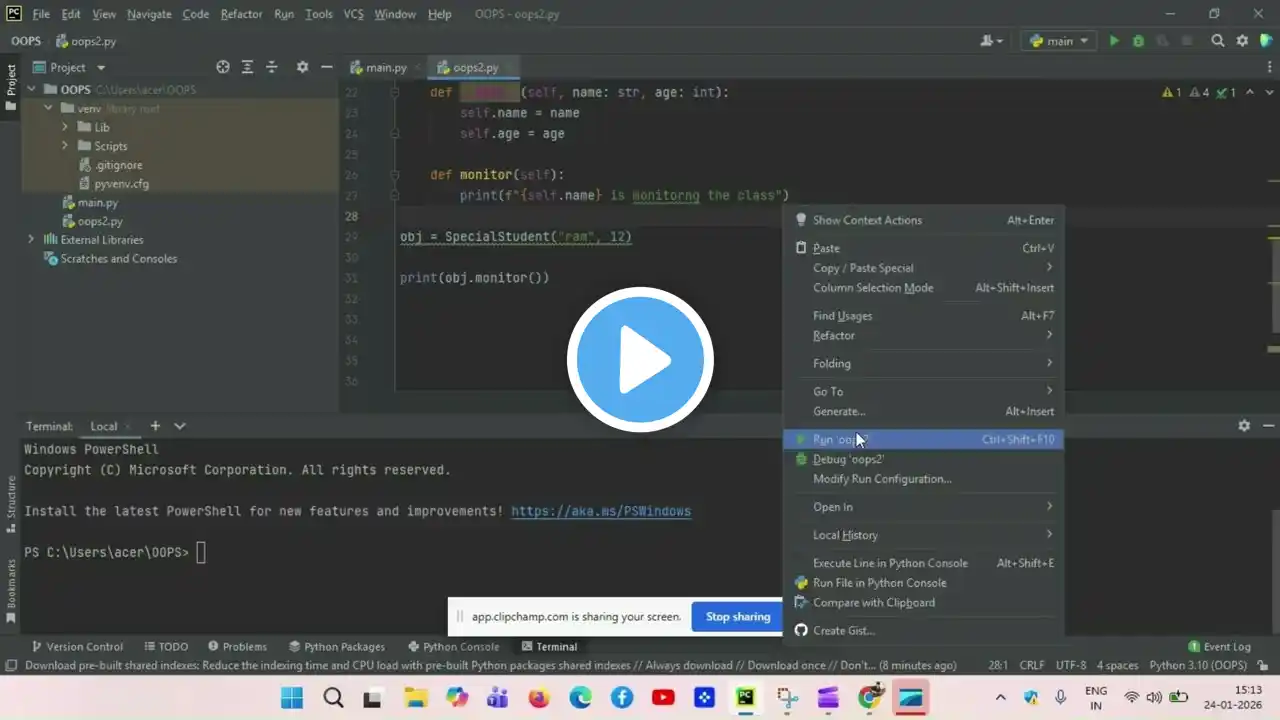
Task: Click the Debug bug icon in toolbar
Action: coord(1138,41)
